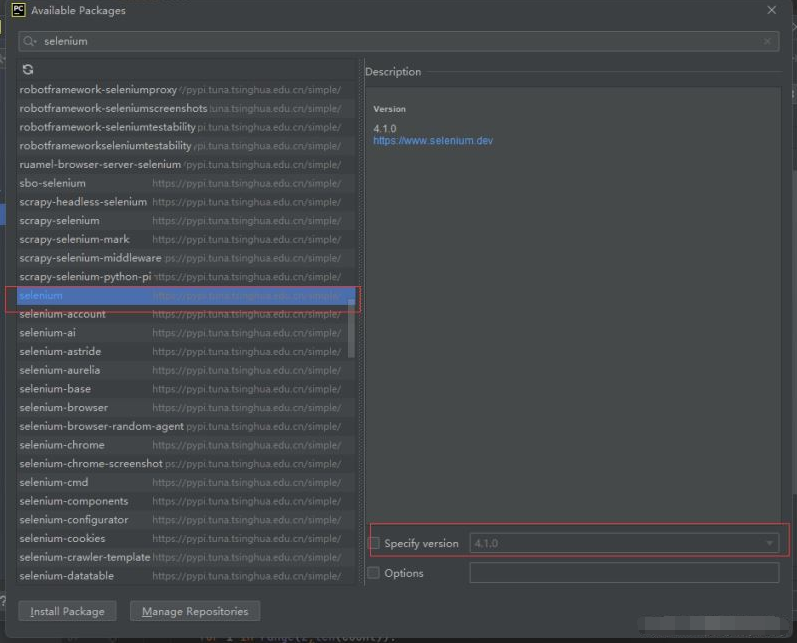Select selenium-aurelia package
The image size is (797, 643).
186,370
